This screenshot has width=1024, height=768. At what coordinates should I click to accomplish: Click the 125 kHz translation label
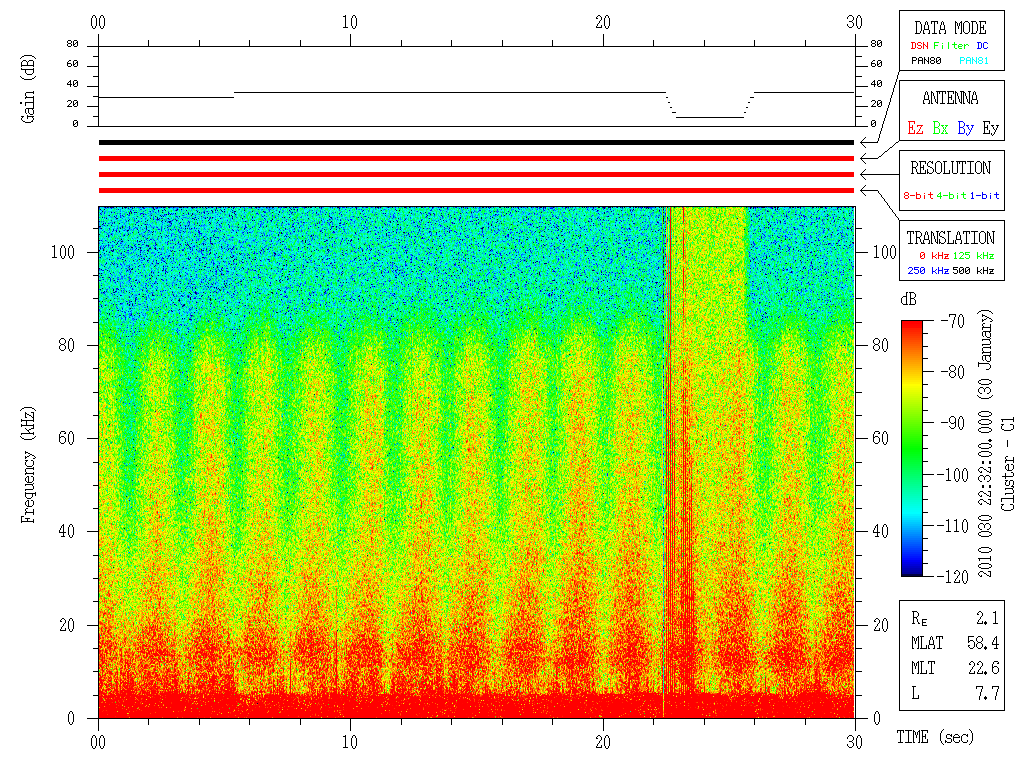[973, 255]
